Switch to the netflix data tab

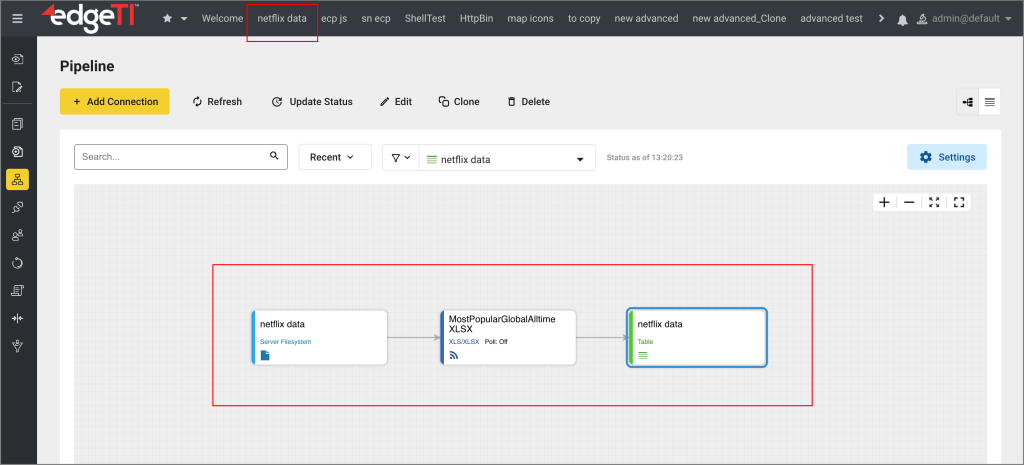[282, 19]
